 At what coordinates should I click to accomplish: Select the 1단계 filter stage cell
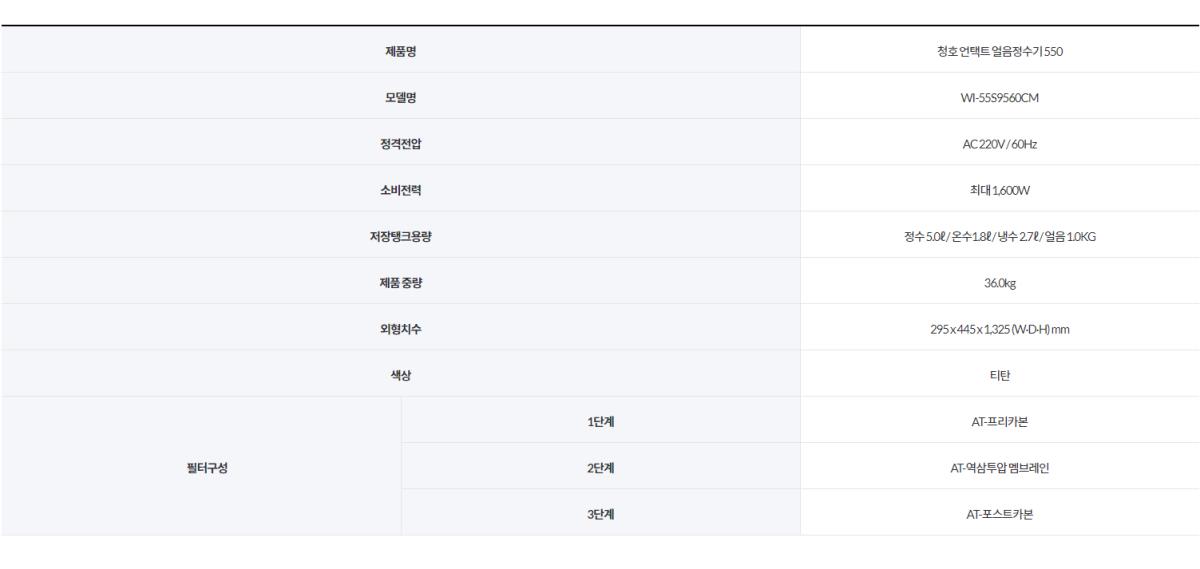click(600, 421)
